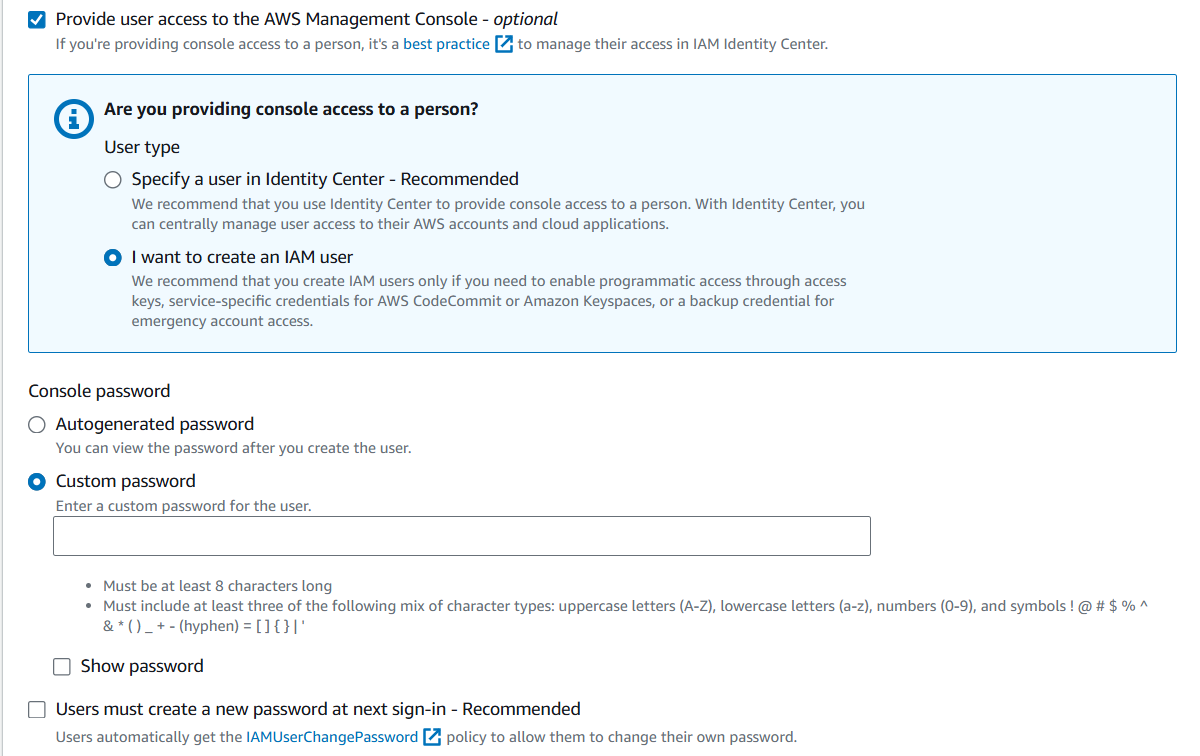
Task: Open the best practice link
Action: click(446, 44)
